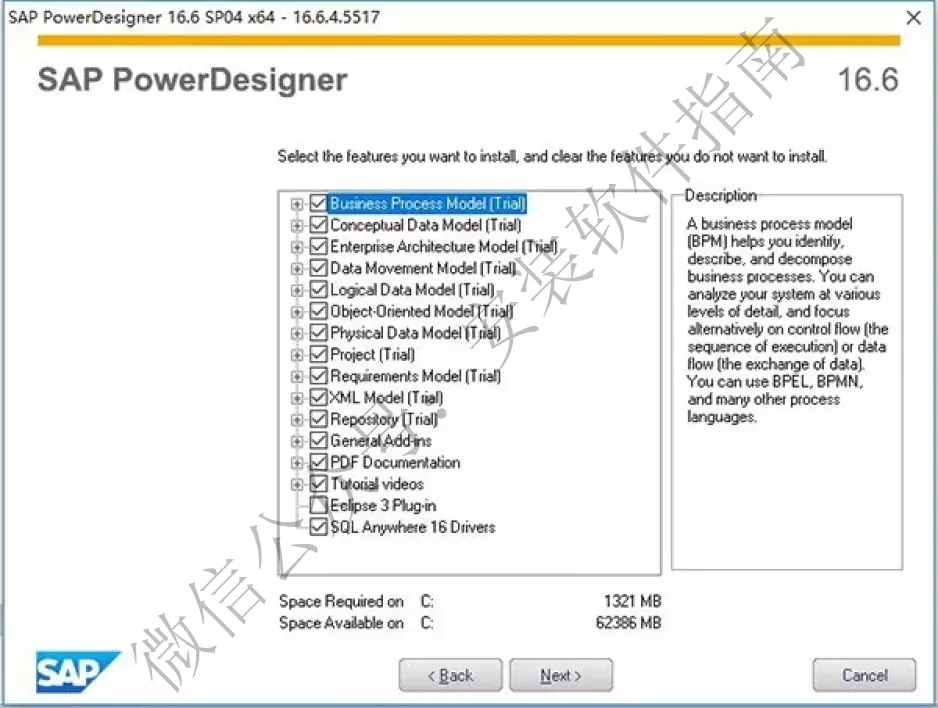Toggle the Logical Data Model checkbox
This screenshot has width=938, height=708.
[318, 289]
